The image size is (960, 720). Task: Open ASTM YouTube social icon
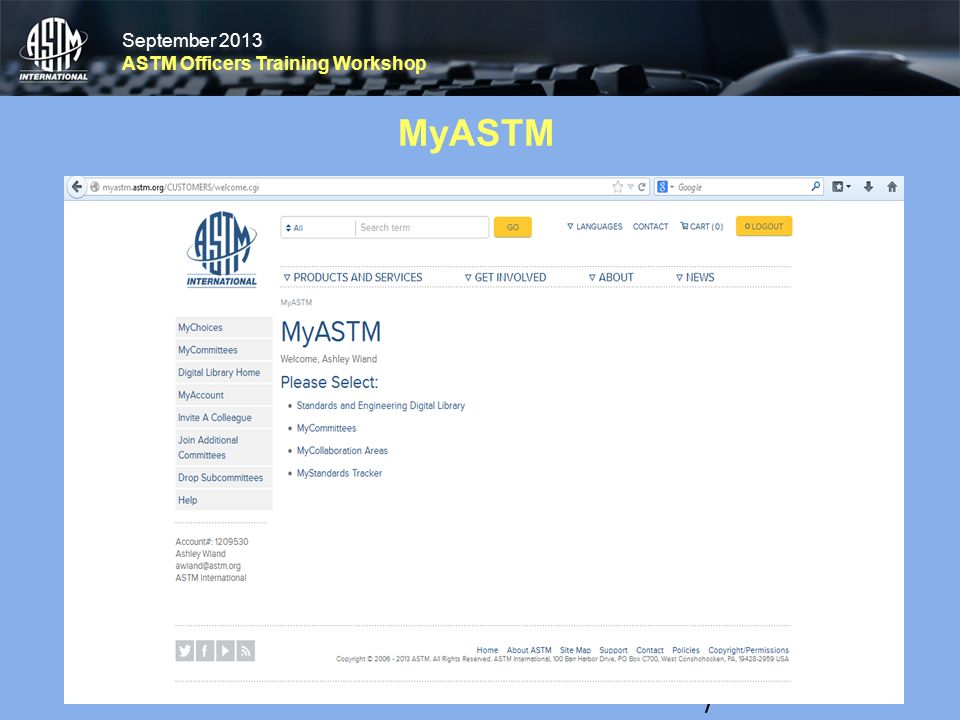(225, 650)
